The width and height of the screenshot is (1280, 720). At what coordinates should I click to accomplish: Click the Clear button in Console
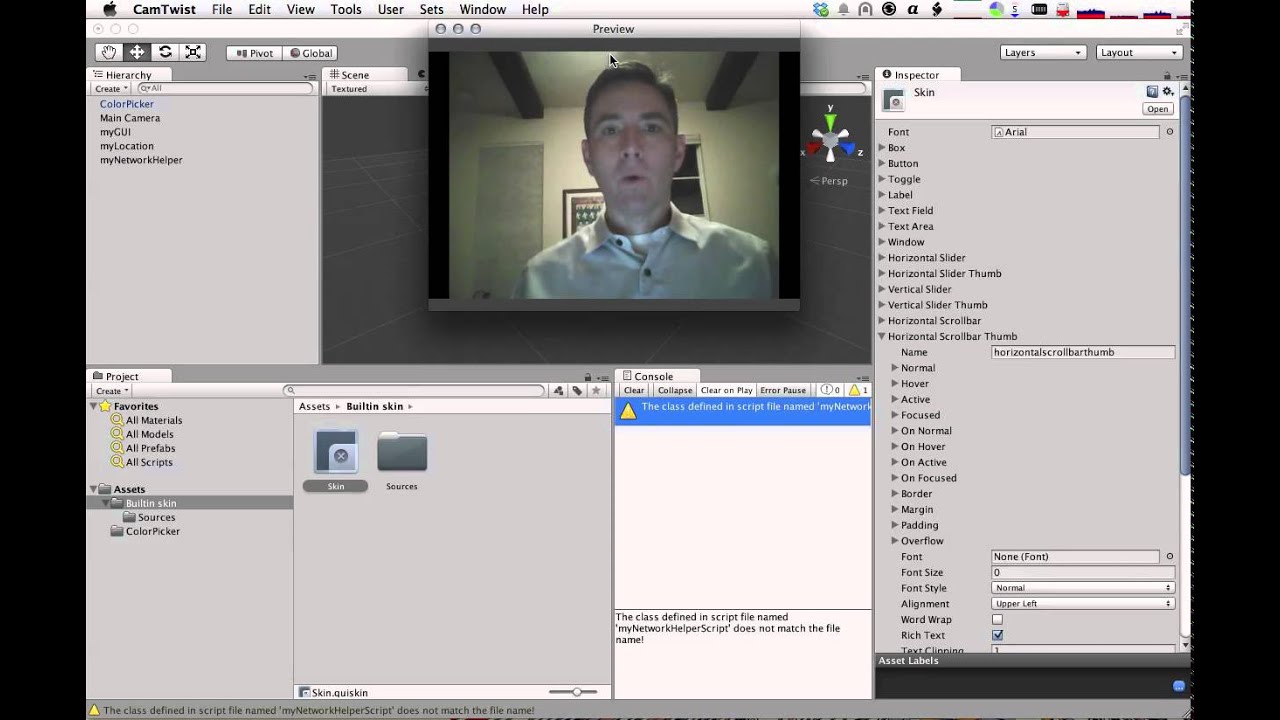pyautogui.click(x=634, y=390)
